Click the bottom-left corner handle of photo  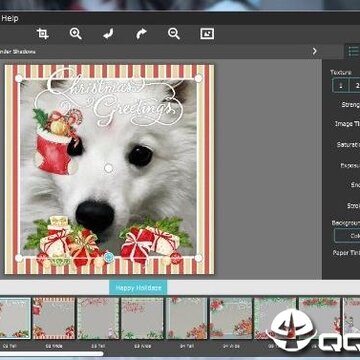[x=19, y=258]
